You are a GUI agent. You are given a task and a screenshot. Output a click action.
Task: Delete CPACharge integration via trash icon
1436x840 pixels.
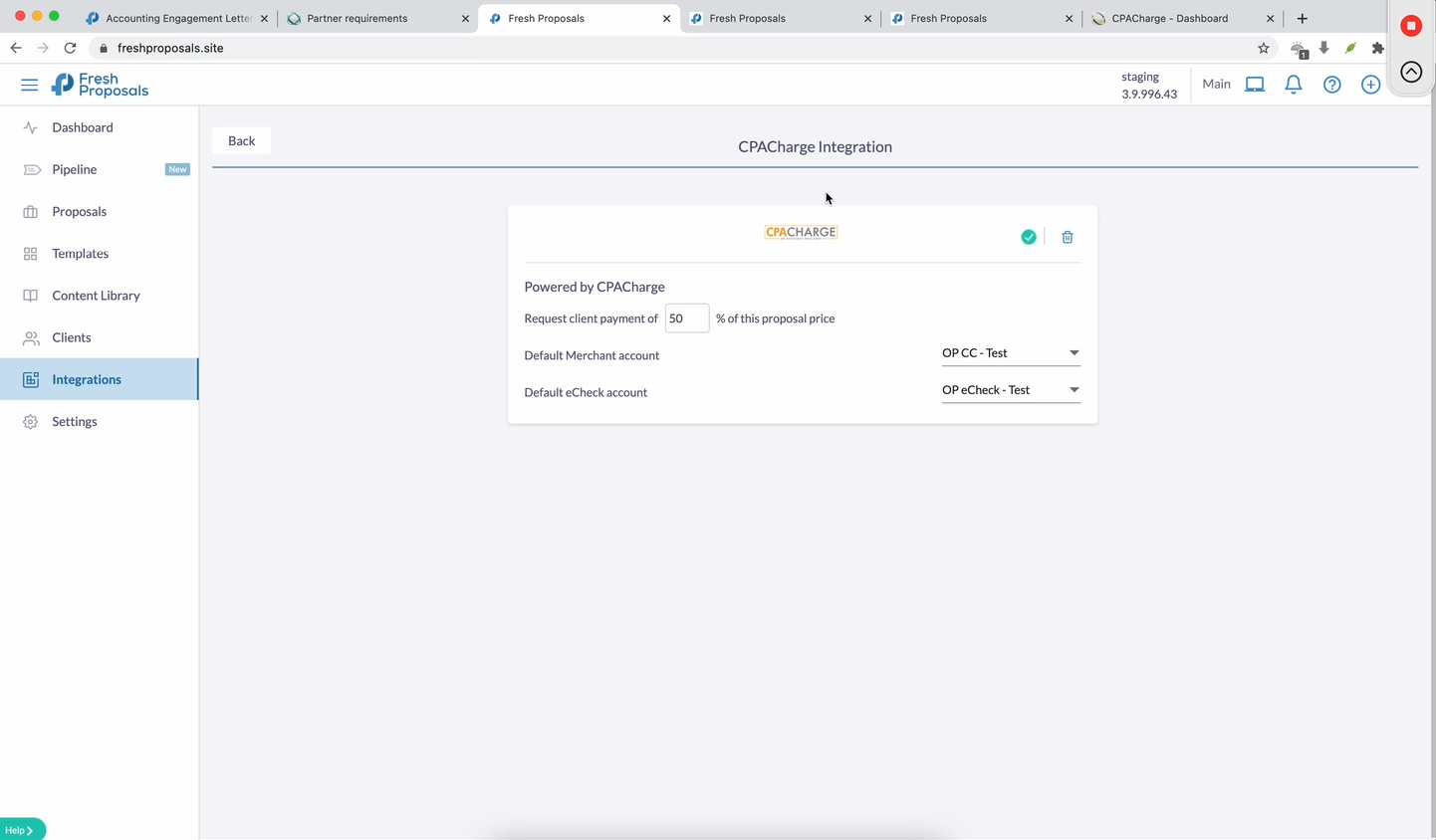(1068, 237)
